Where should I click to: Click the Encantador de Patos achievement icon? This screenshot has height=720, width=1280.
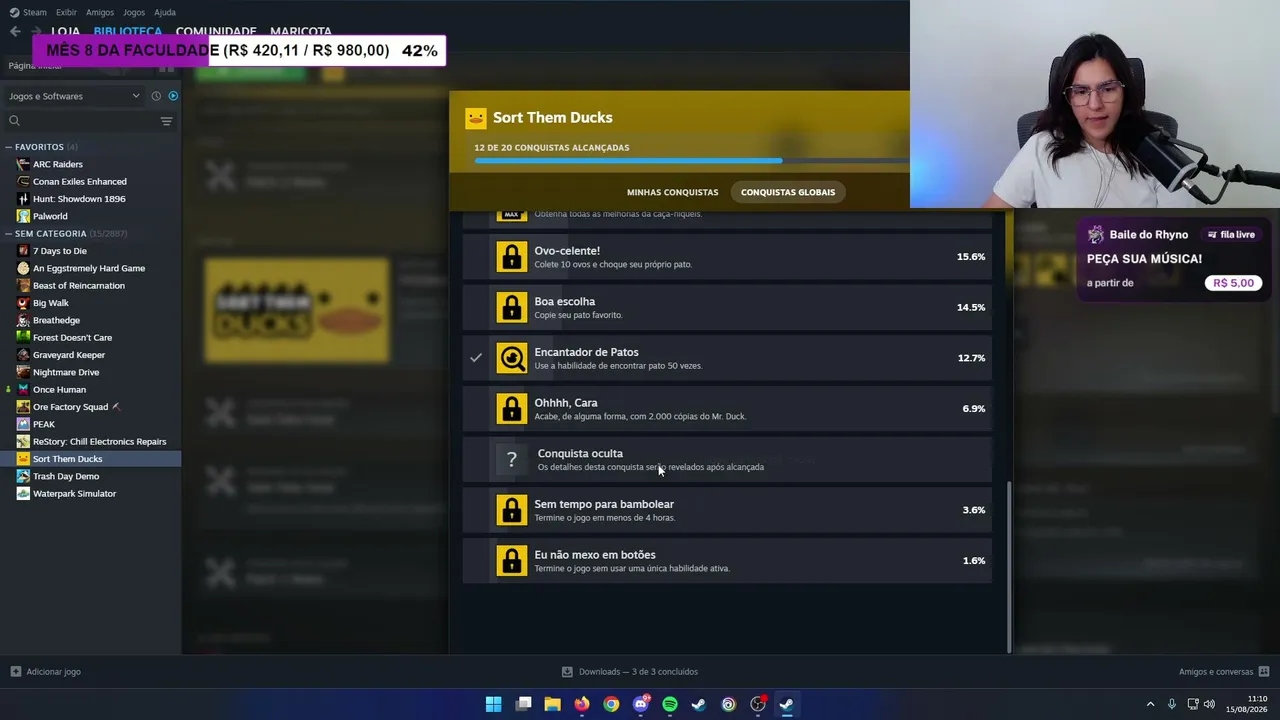[512, 358]
